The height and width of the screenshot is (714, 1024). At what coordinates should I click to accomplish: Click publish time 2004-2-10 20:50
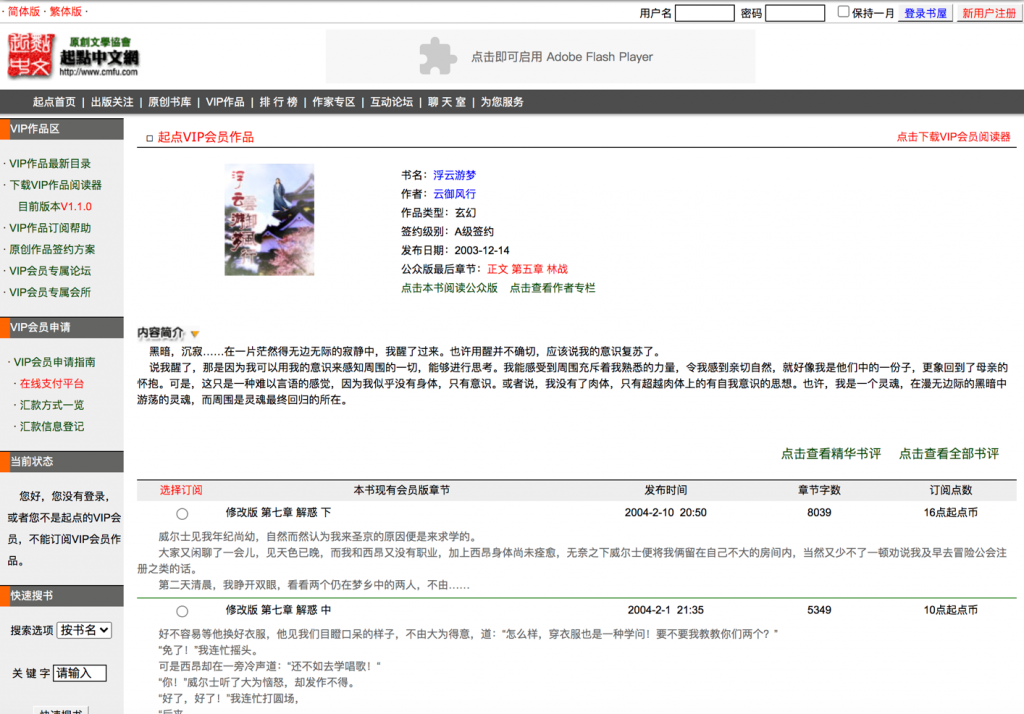(x=665, y=513)
